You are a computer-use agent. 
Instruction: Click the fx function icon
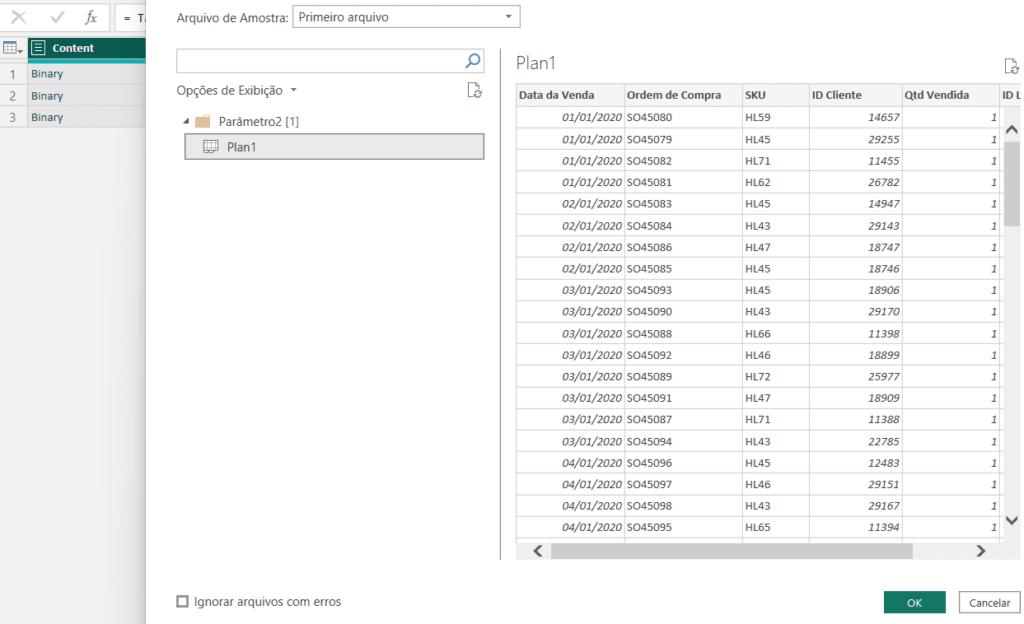point(91,18)
